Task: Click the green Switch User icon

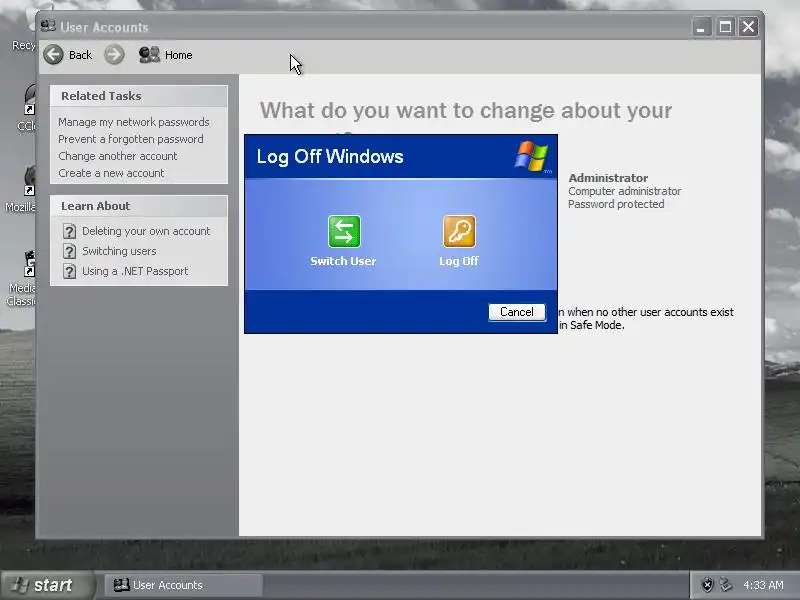Action: click(344, 232)
